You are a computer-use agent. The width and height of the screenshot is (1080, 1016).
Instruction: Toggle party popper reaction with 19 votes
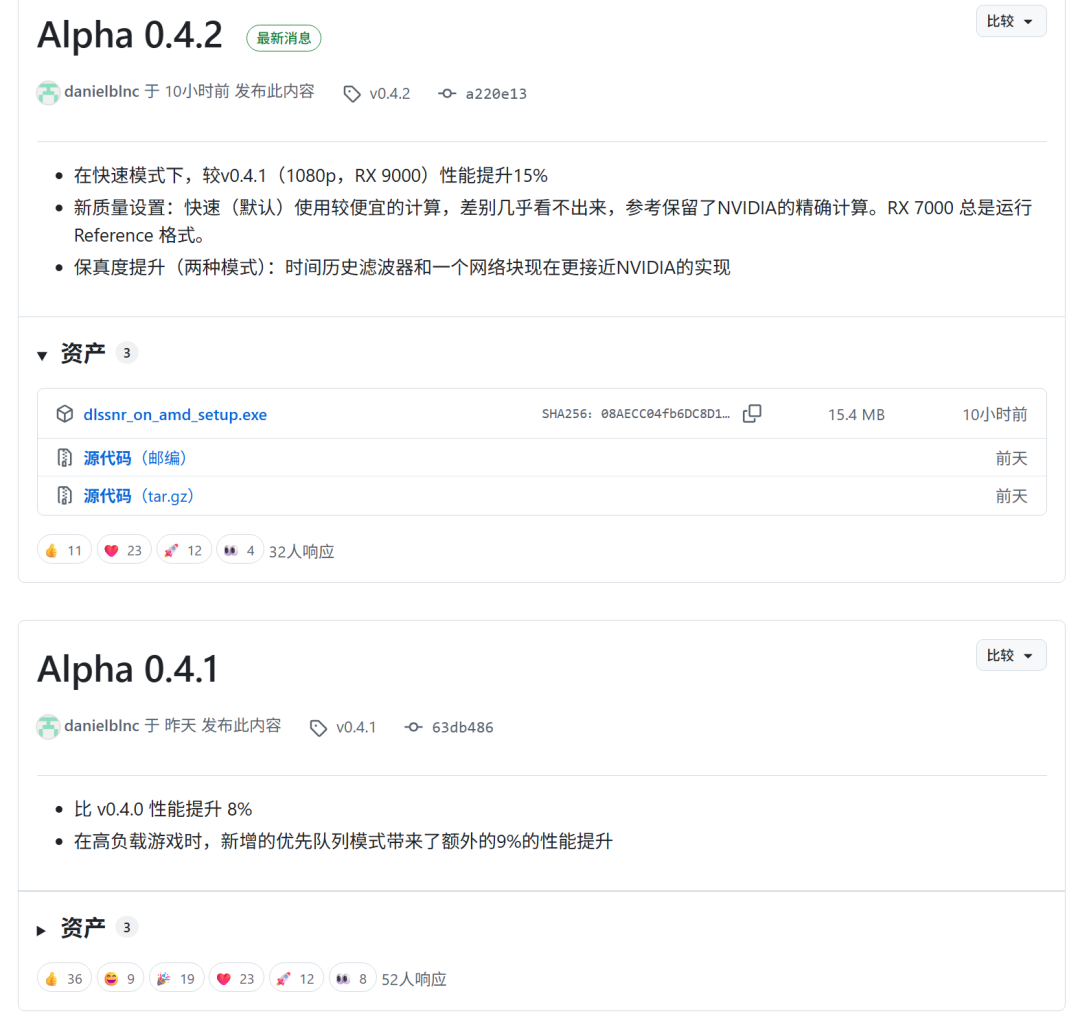(176, 978)
